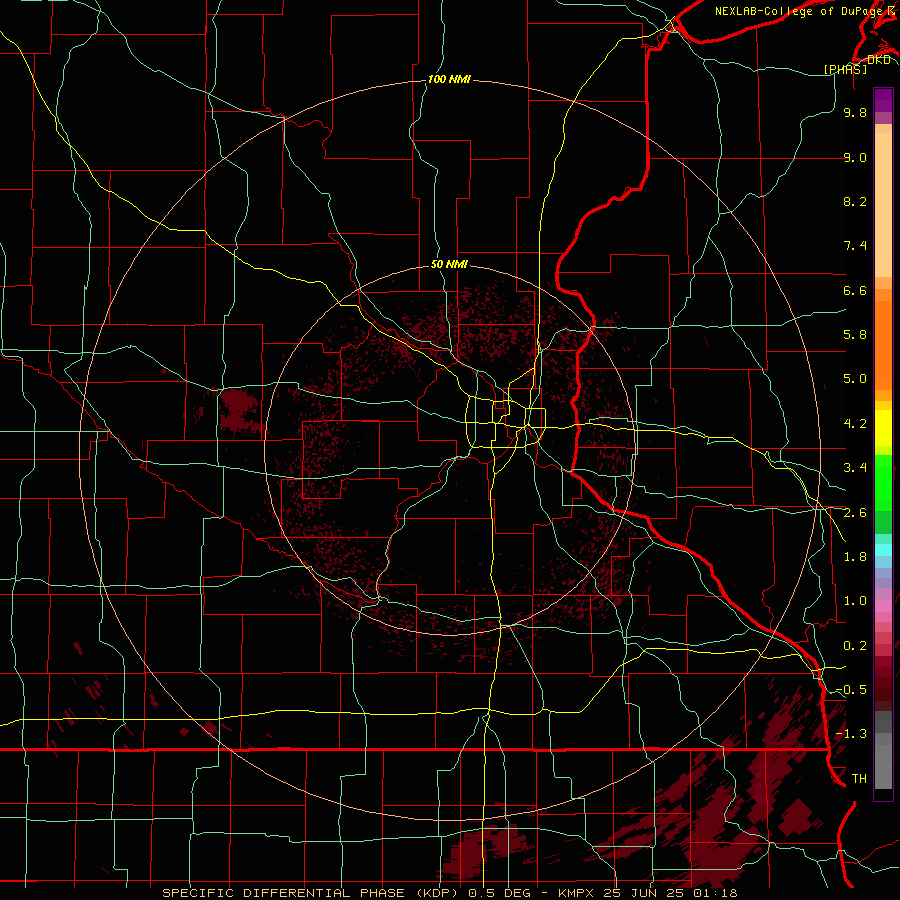Viewport: 900px width, 900px height.
Task: Click the 8.2 scale value
Action: pyautogui.click(x=855, y=201)
